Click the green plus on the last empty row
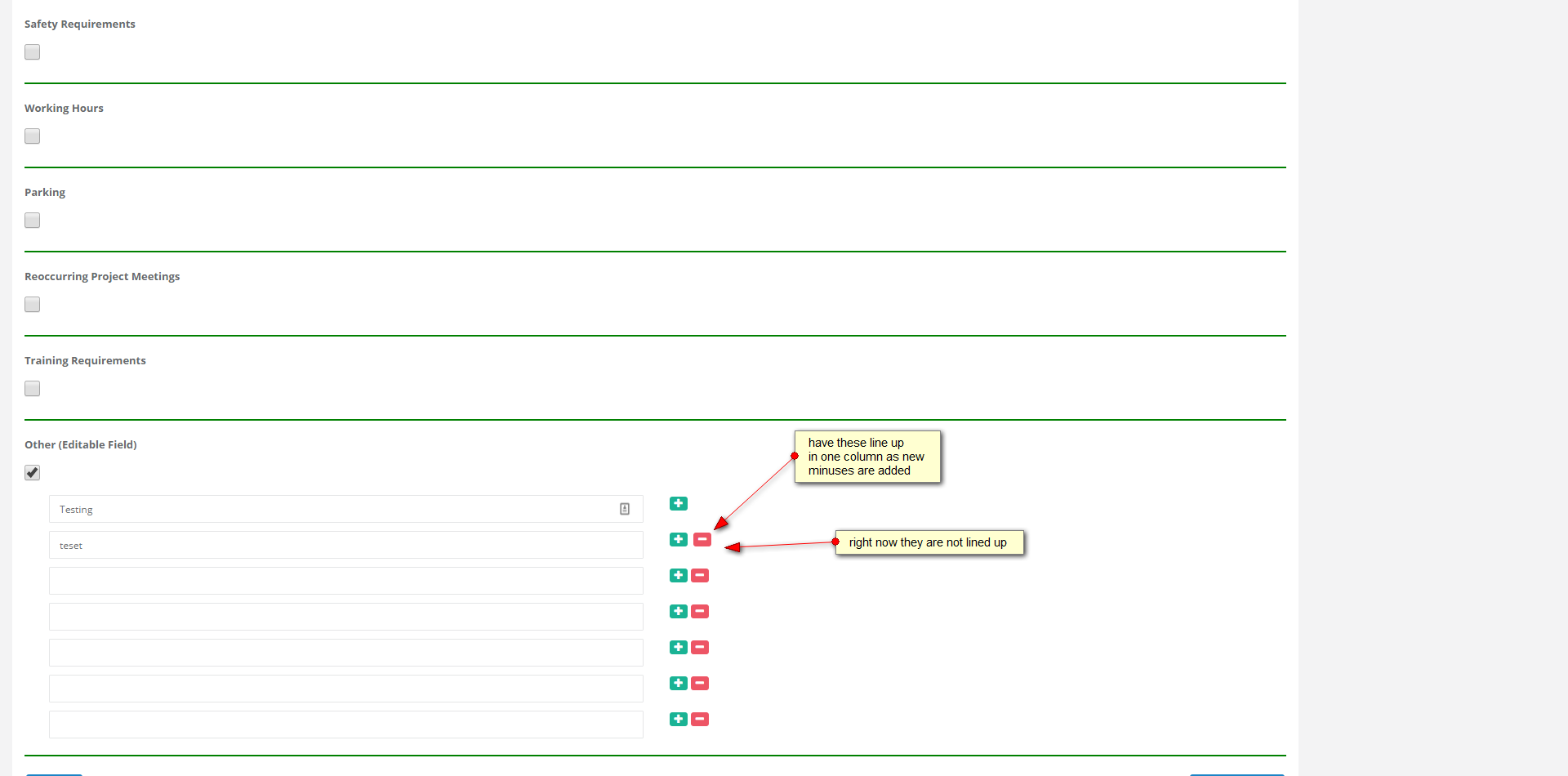Screen dimensions: 1568x776 coord(679,719)
